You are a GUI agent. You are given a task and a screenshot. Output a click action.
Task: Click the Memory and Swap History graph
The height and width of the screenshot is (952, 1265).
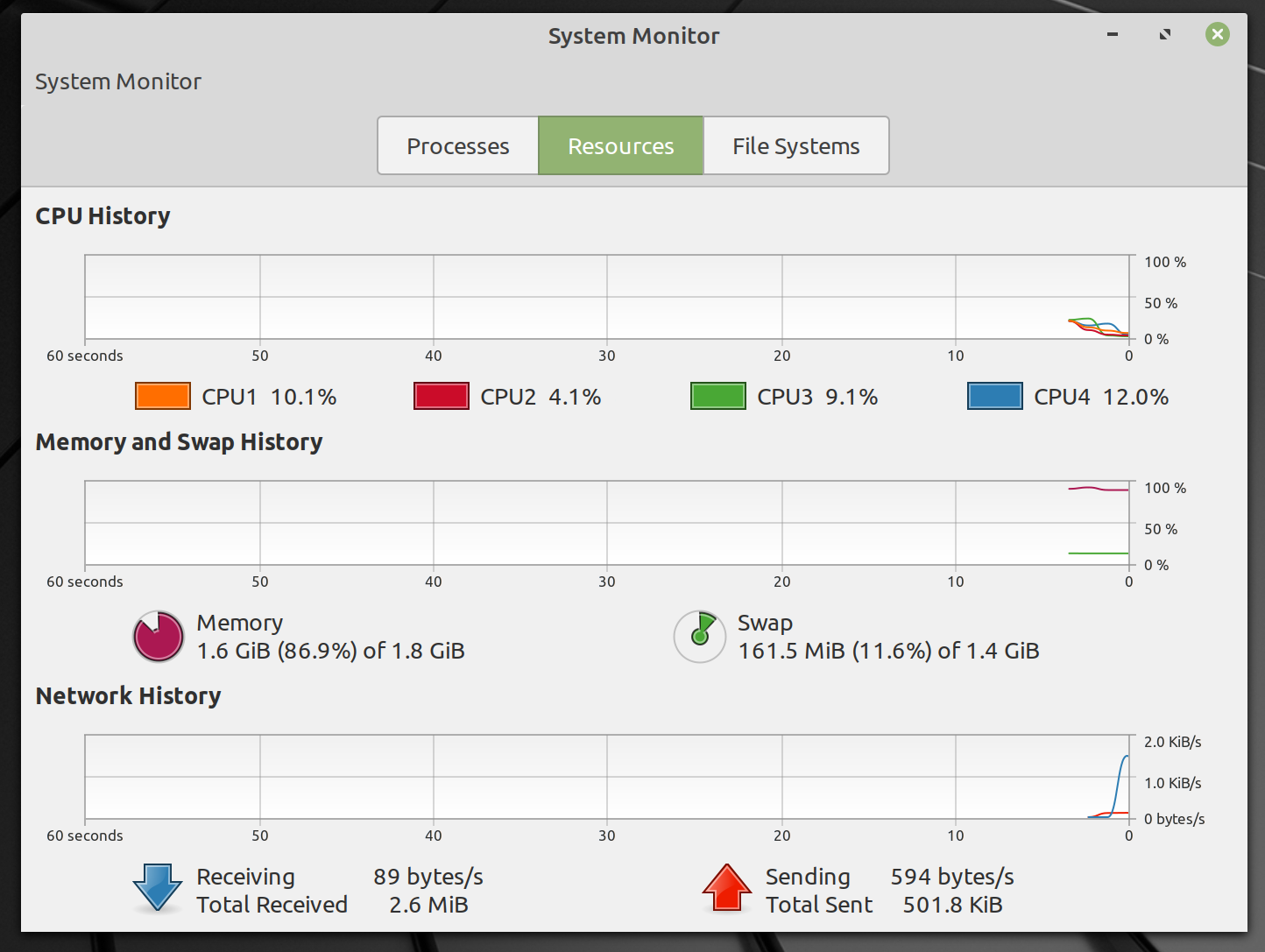pos(606,523)
